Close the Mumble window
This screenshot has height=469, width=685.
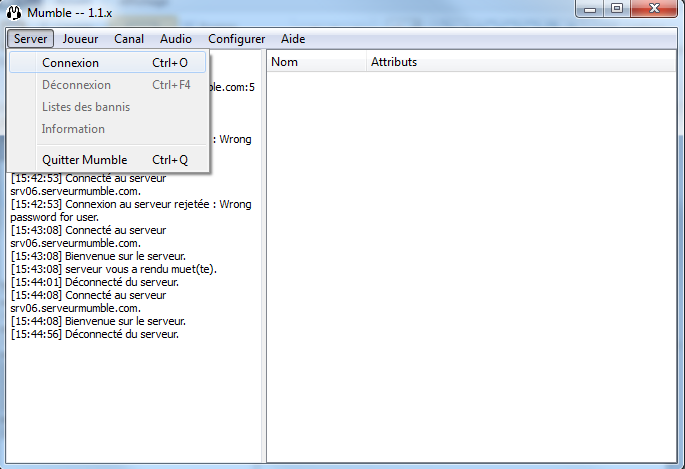[654, 9]
